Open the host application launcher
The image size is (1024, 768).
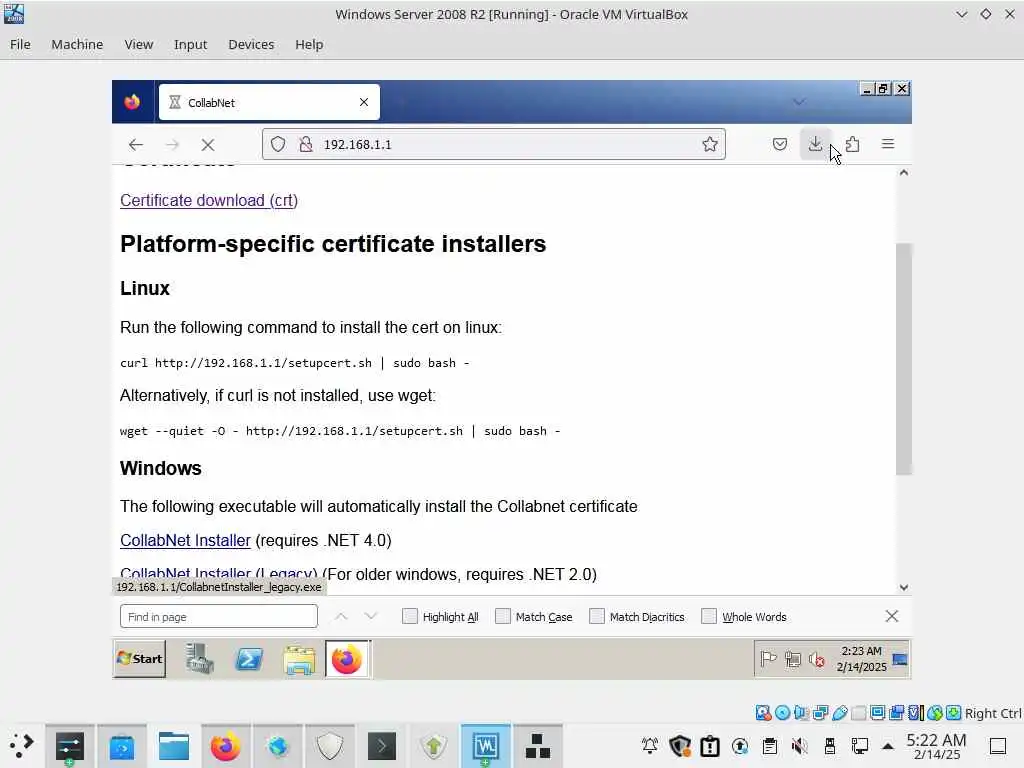point(21,745)
